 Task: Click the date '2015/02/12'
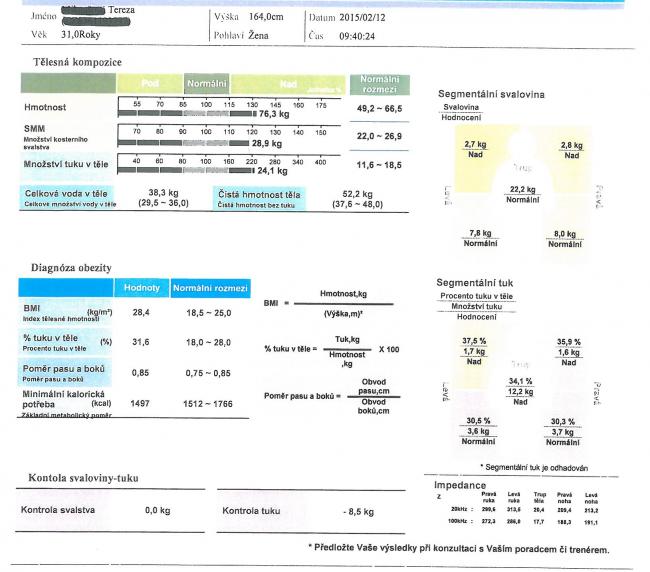[x=362, y=18]
